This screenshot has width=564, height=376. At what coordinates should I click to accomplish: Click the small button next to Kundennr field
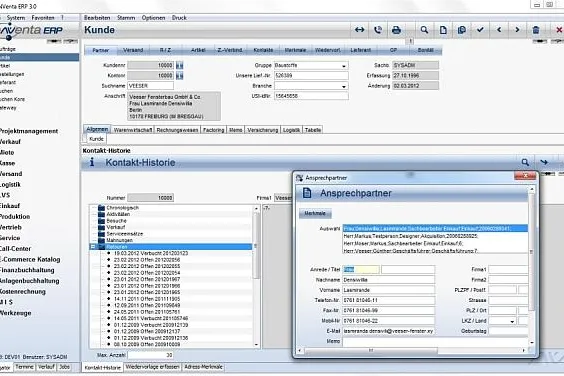179,65
